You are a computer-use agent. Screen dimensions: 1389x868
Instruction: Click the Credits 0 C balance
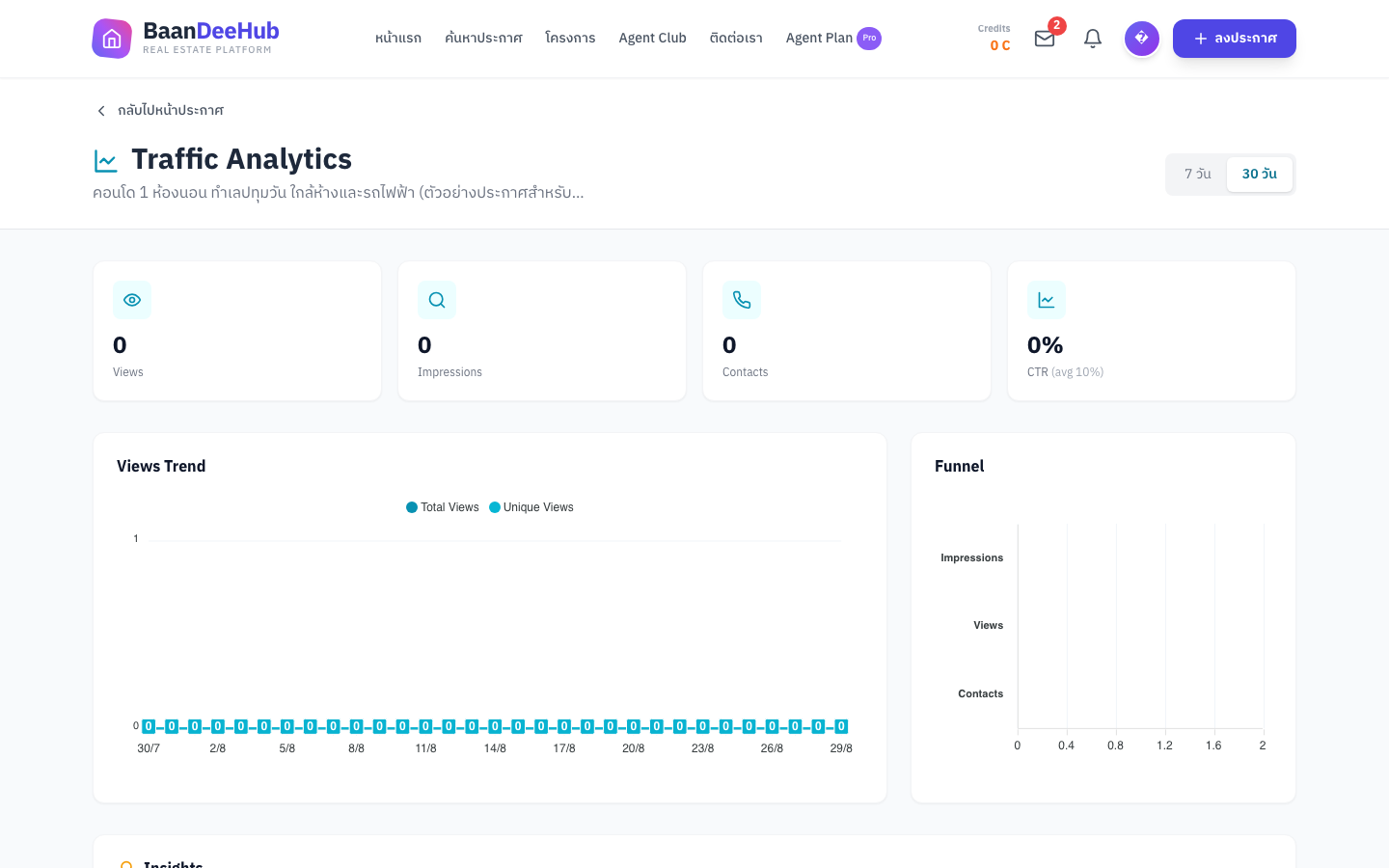coord(996,39)
